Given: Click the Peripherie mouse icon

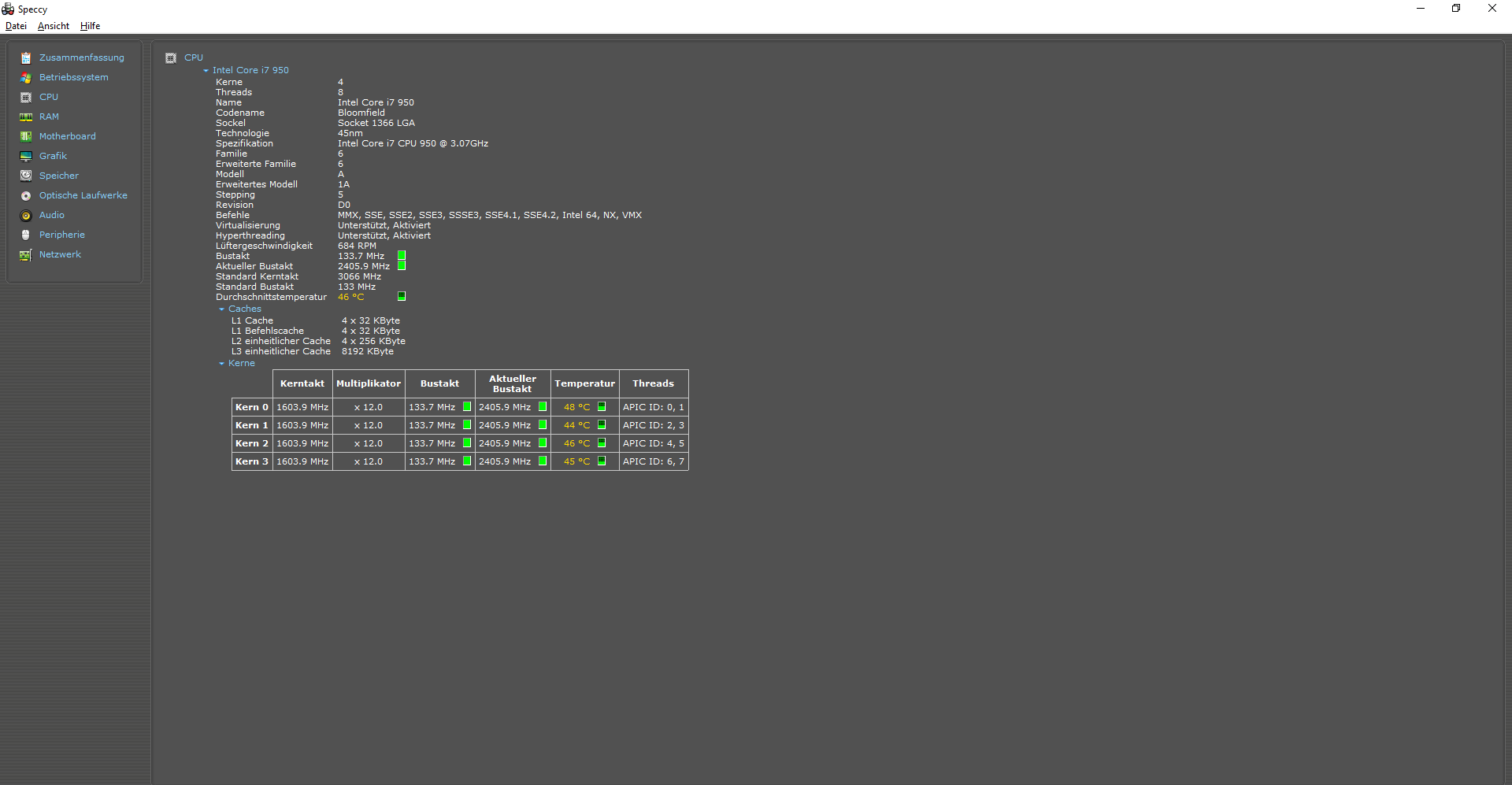Looking at the screenshot, I should [x=26, y=235].
